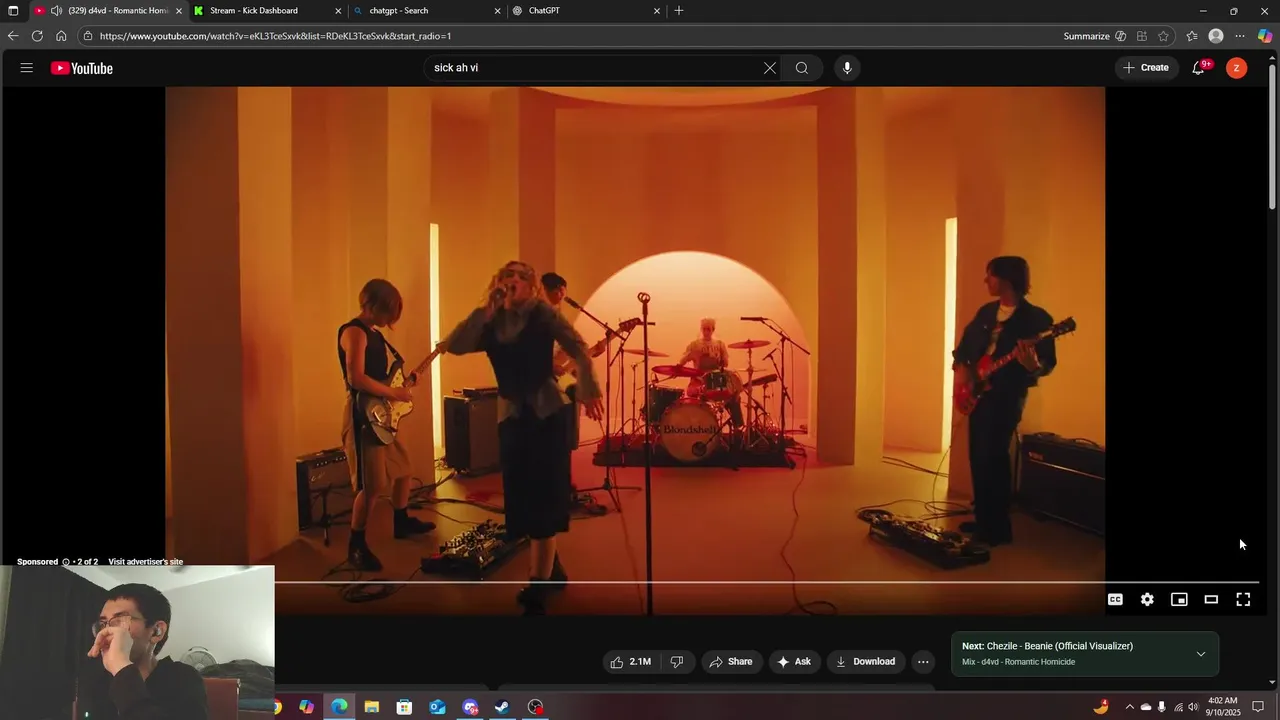
Task: Open the YouTube guide hamburger menu
Action: point(27,68)
